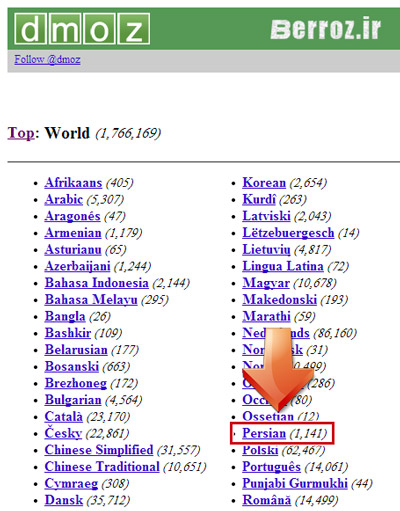Choose the Marathi link
Image resolution: width=400 pixels, height=511 pixels.
(x=266, y=316)
